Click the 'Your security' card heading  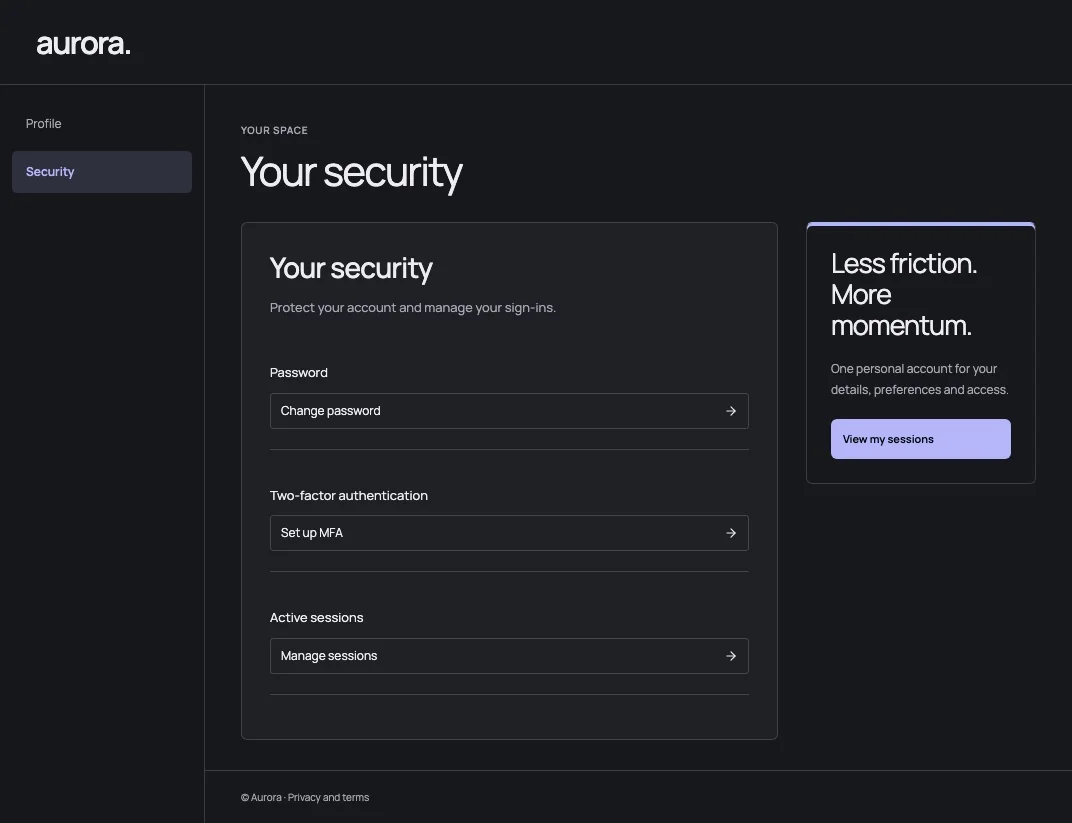tap(351, 268)
